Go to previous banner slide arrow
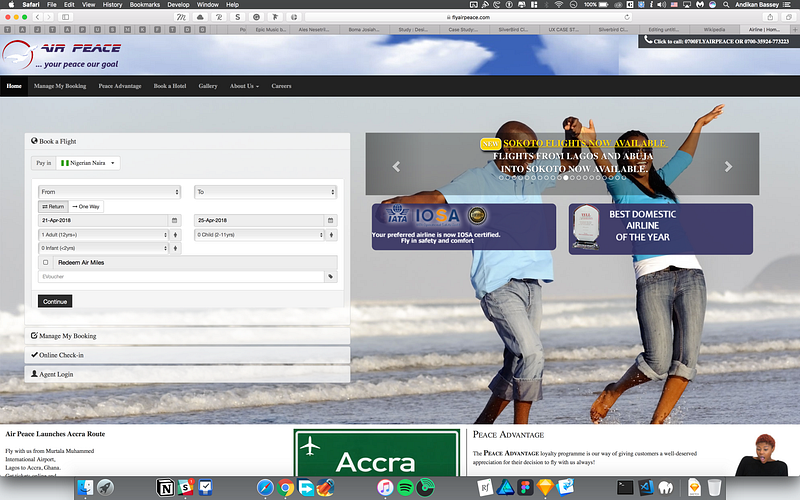The image size is (800, 500). 396,166
